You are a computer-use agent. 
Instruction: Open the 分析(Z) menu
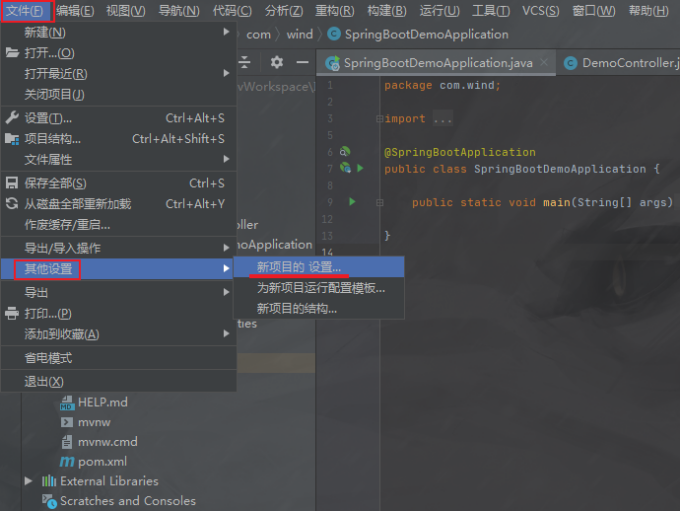click(x=284, y=10)
